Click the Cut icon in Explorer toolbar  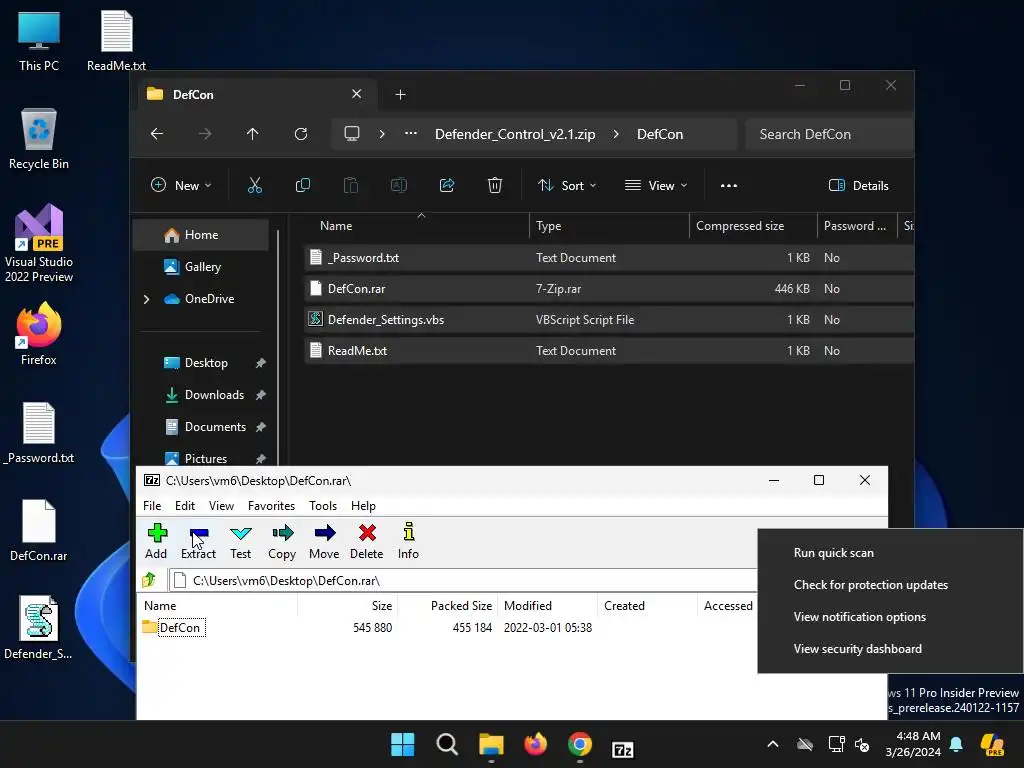[255, 185]
